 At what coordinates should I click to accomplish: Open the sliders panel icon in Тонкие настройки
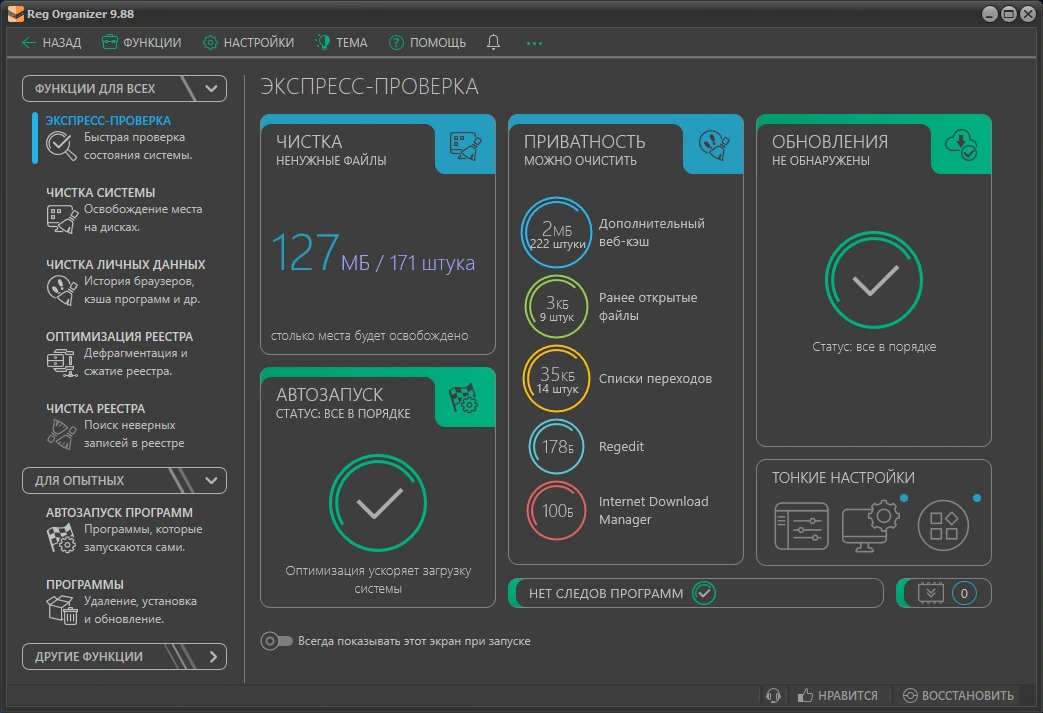tap(802, 526)
